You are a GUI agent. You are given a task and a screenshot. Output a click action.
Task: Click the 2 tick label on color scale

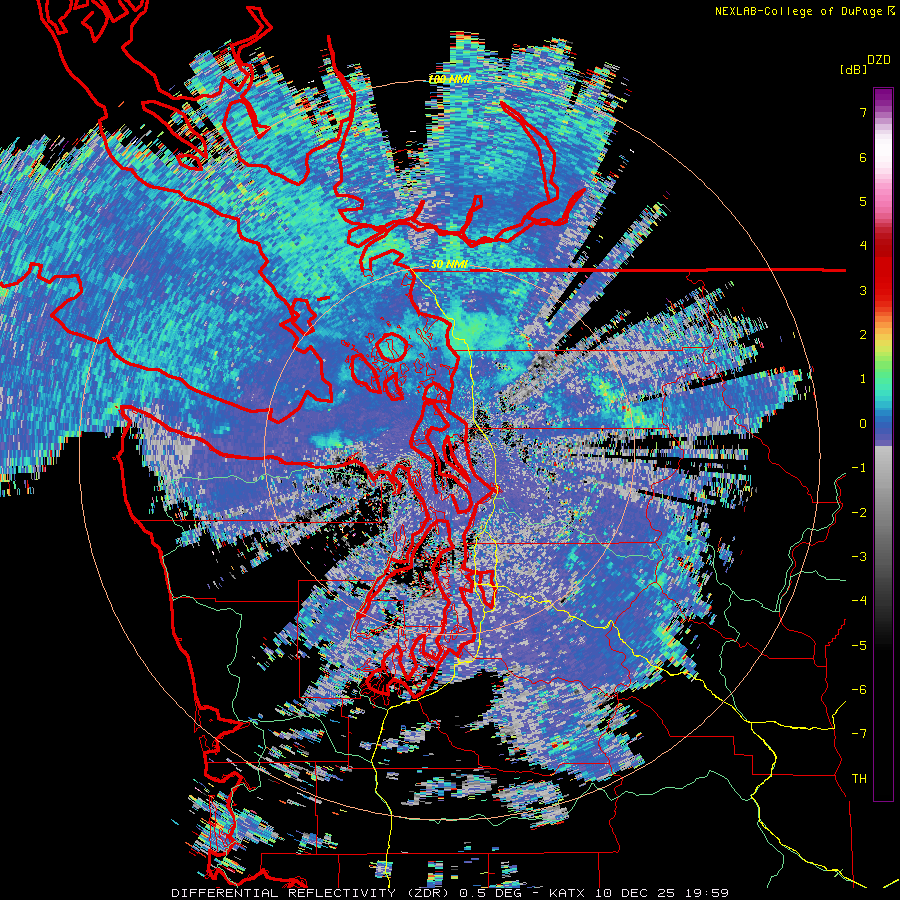863,335
